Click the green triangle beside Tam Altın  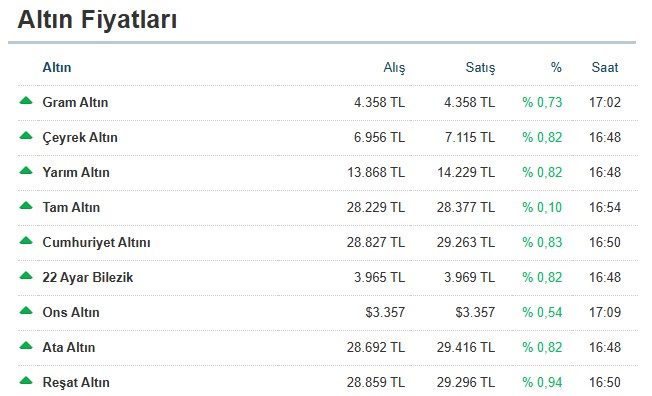point(26,205)
